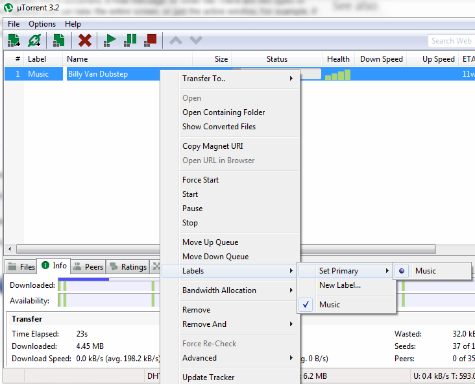The width and height of the screenshot is (475, 384).
Task: Click the red X Remove icon
Action: coord(85,40)
